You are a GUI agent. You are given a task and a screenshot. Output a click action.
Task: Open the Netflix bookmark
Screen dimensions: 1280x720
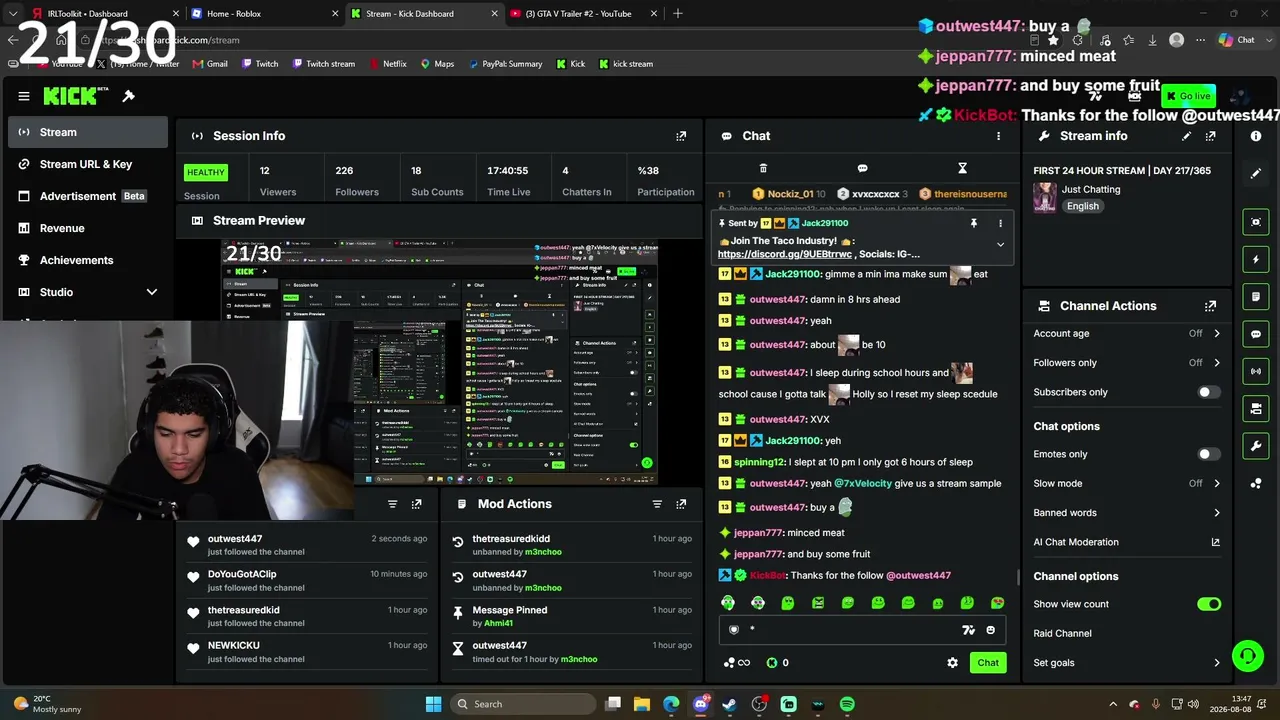387,64
